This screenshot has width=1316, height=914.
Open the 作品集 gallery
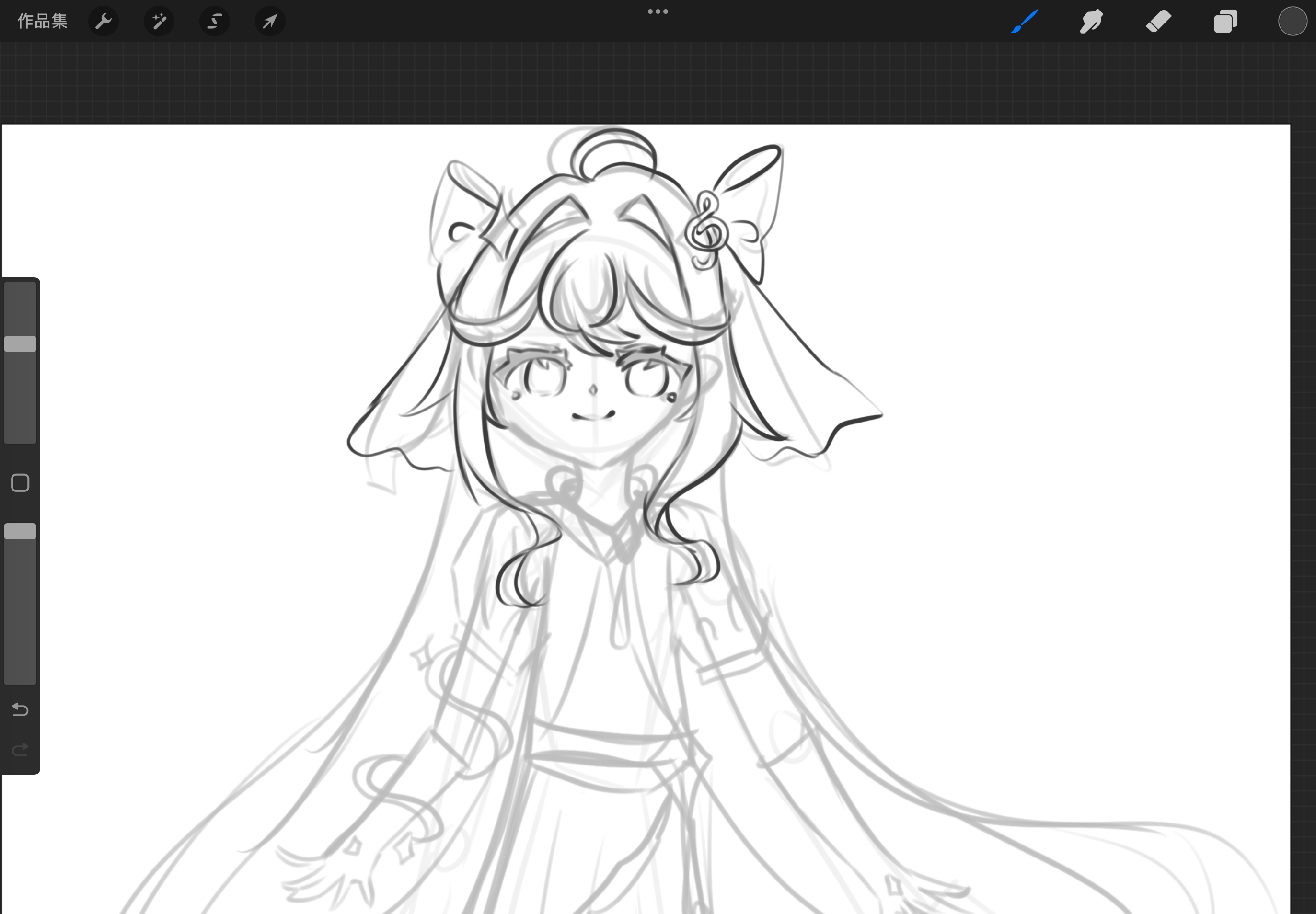point(42,21)
